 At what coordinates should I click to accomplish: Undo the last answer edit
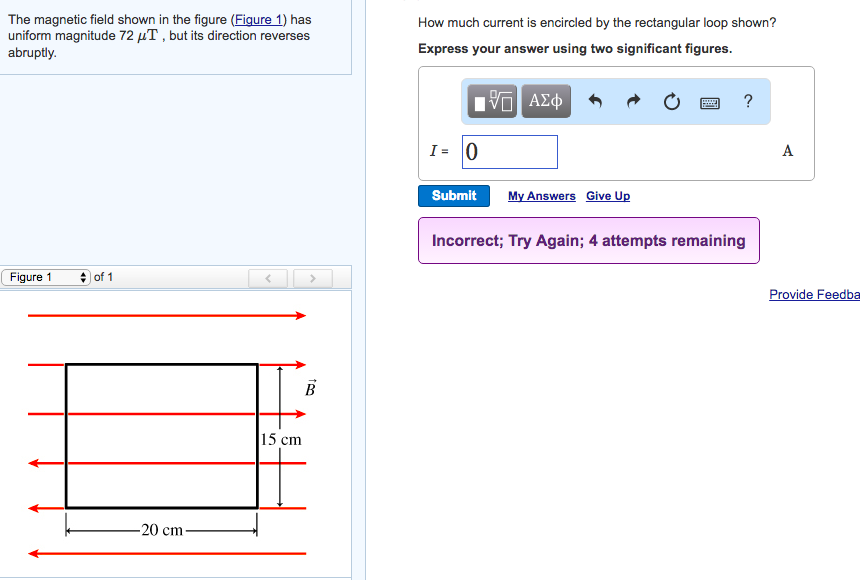(595, 101)
